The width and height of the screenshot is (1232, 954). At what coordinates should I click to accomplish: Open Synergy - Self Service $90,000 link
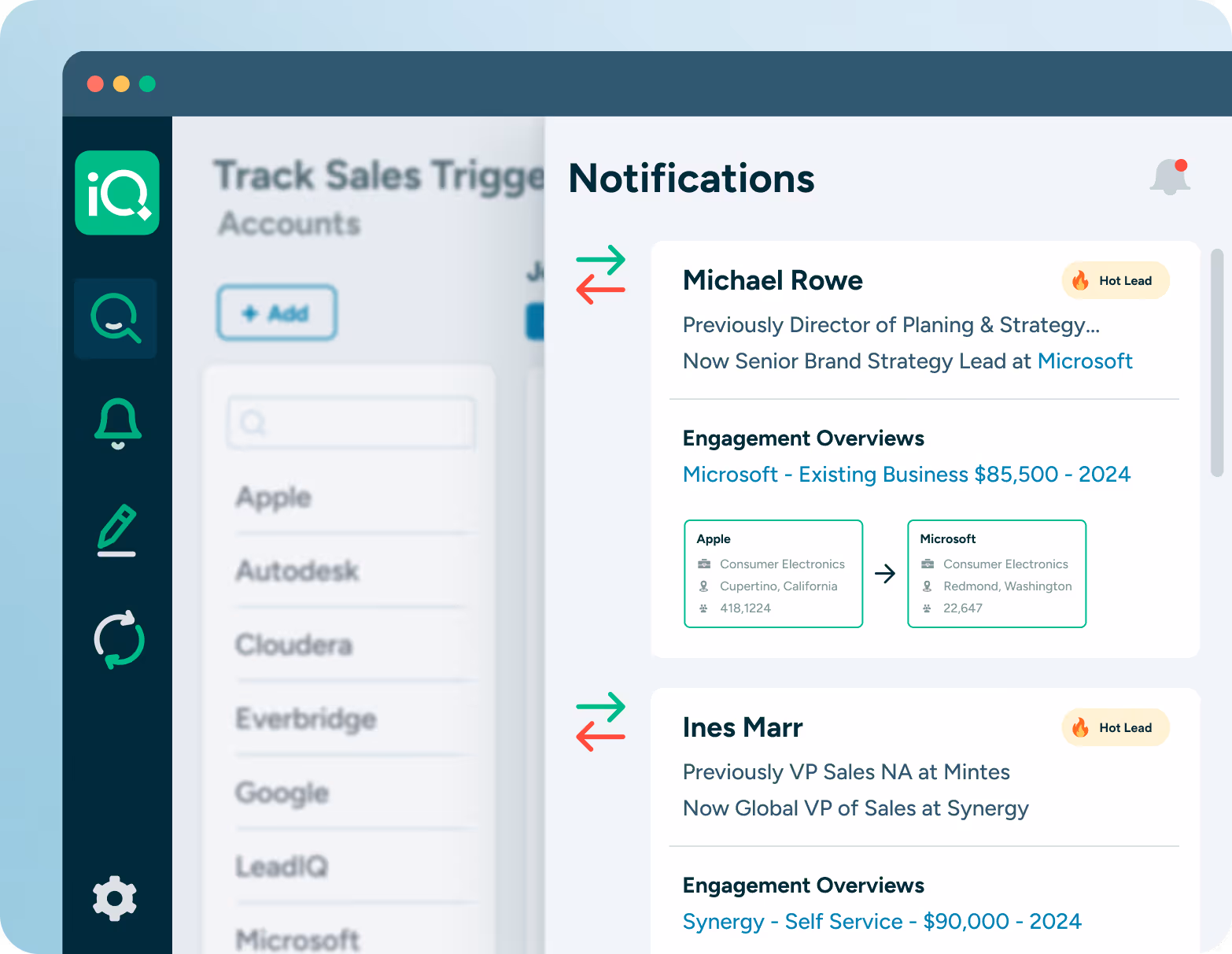[882, 921]
